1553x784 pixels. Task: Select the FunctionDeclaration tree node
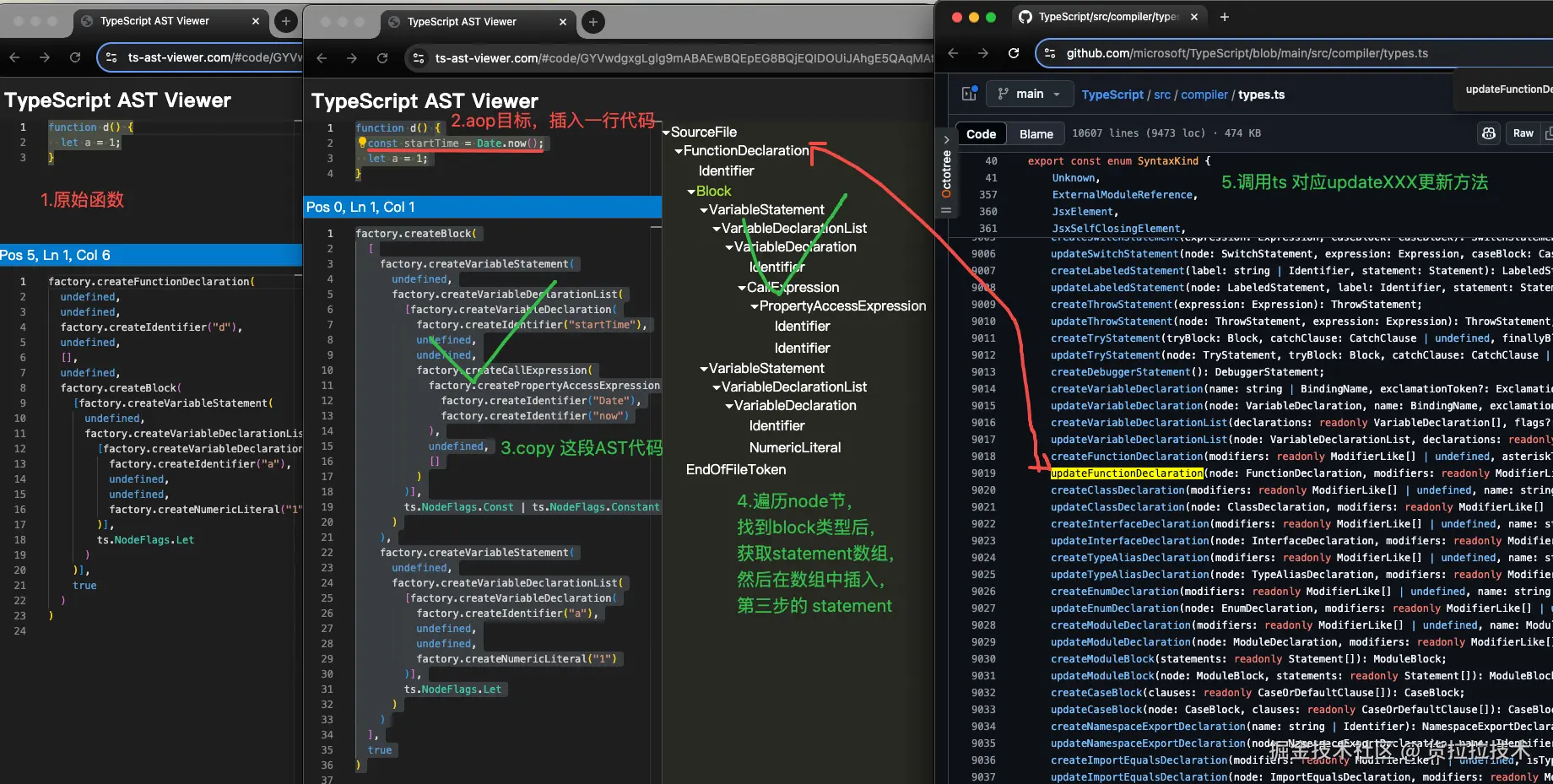[x=746, y=151]
